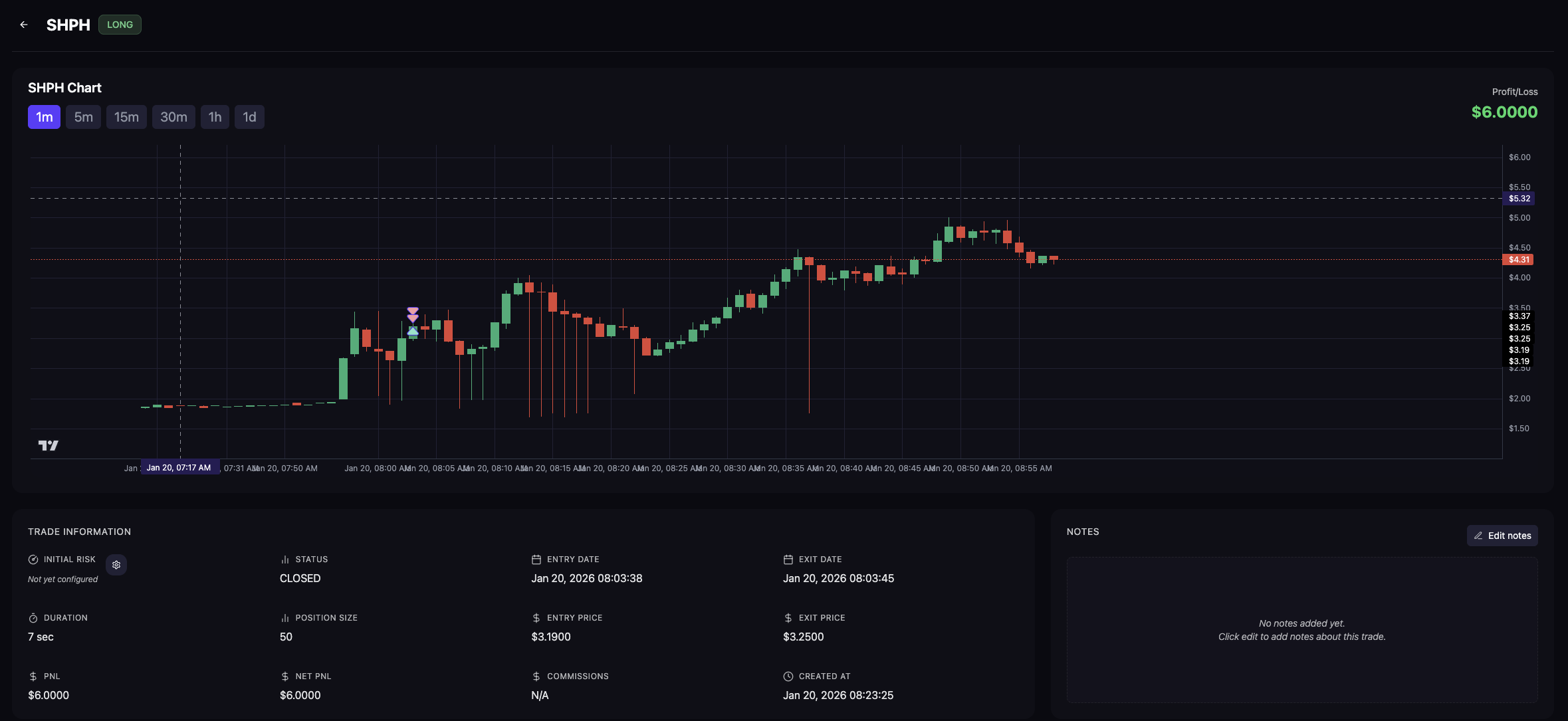Click the pencil icon in Edit notes

(1478, 536)
